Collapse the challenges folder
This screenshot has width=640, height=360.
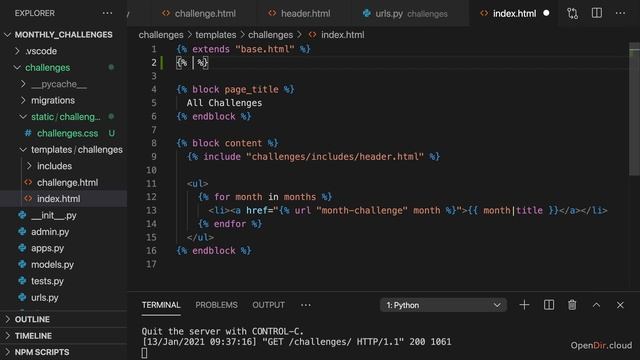63,67
